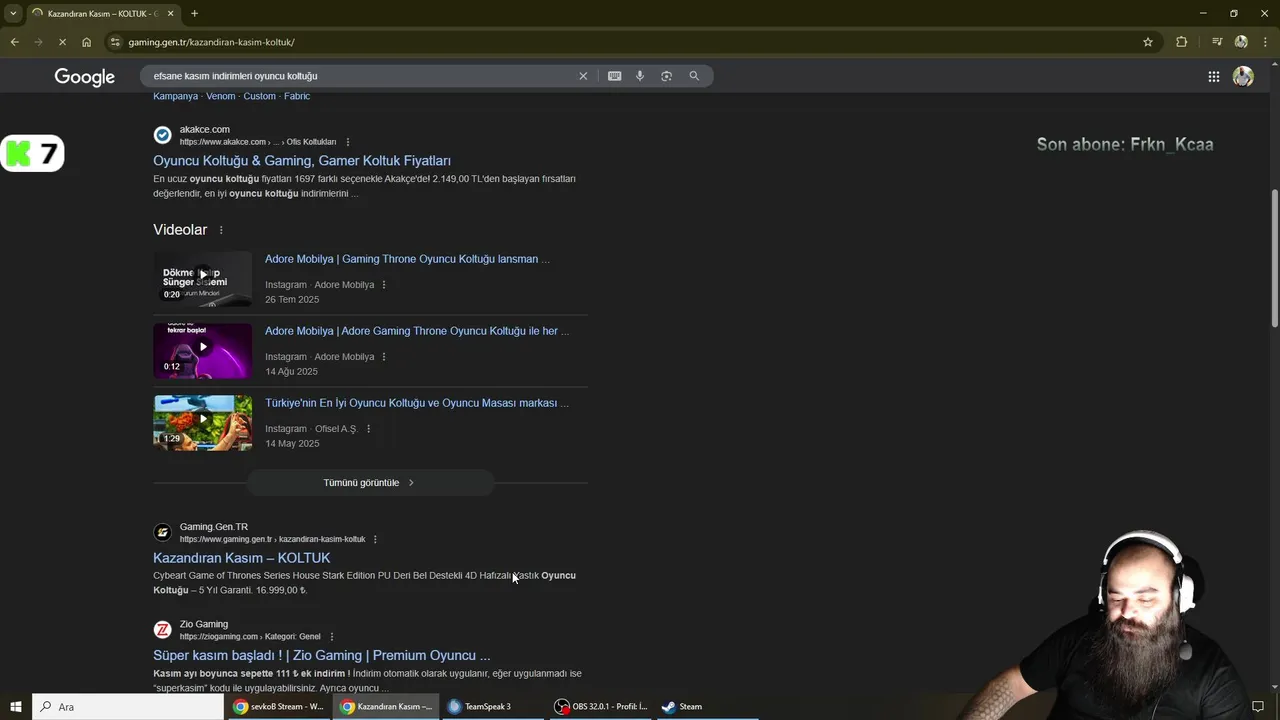Play the Döküm Sünger video thumbnail
The height and width of the screenshot is (720, 1280).
pyautogui.click(x=202, y=278)
